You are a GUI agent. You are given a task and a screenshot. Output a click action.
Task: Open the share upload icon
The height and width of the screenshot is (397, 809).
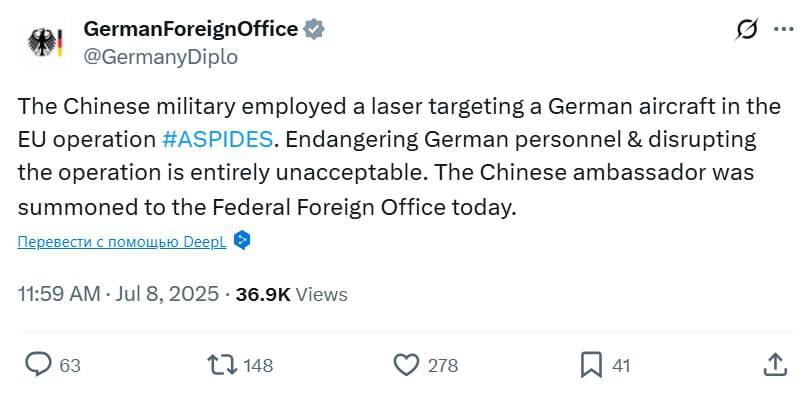point(775,364)
